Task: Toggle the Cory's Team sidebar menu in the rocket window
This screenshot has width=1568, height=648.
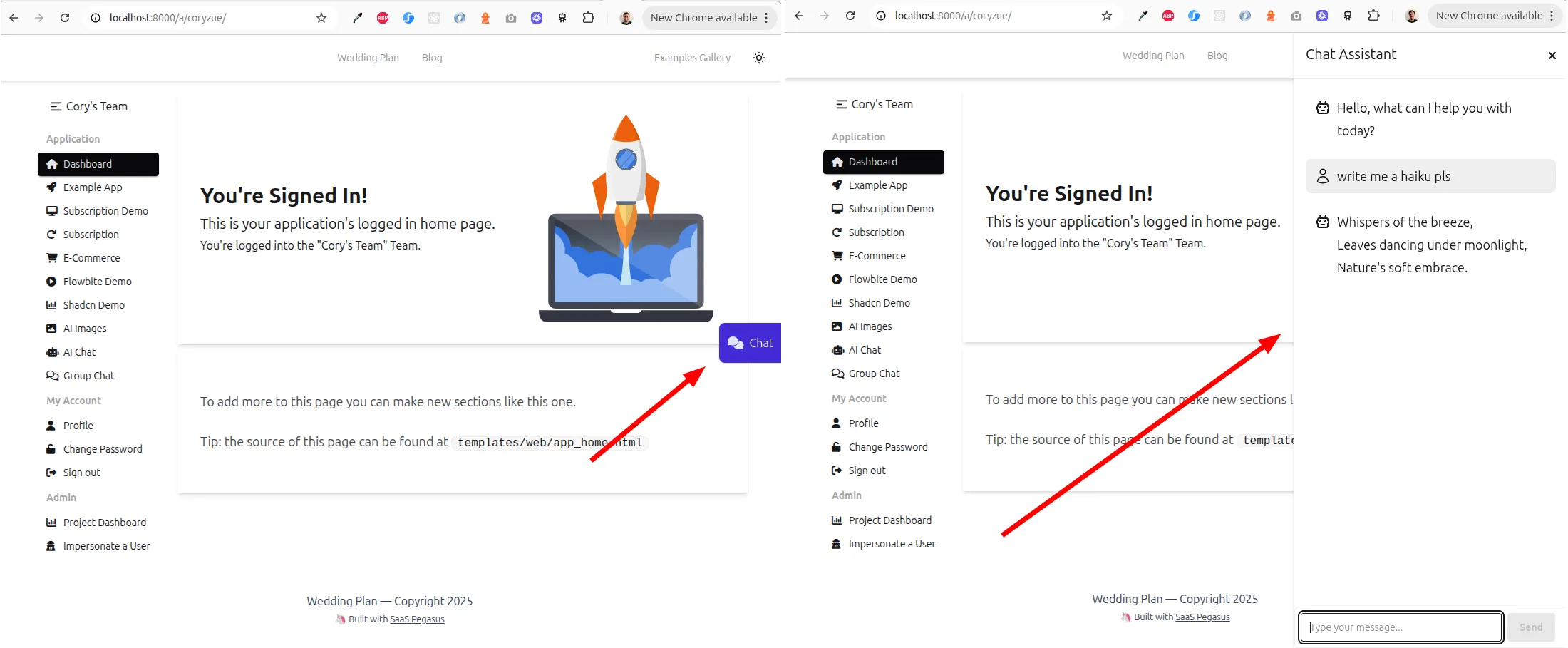Action: (x=56, y=106)
